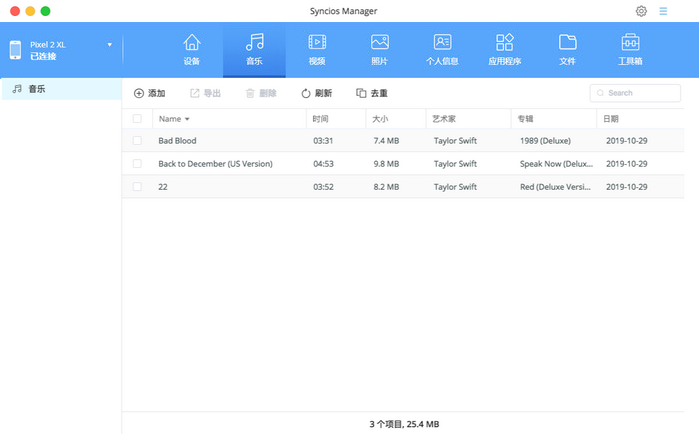Image resolution: width=699 pixels, height=439 pixels.
Task: Expand the Pixel 2 XL device dropdown
Action: point(110,45)
